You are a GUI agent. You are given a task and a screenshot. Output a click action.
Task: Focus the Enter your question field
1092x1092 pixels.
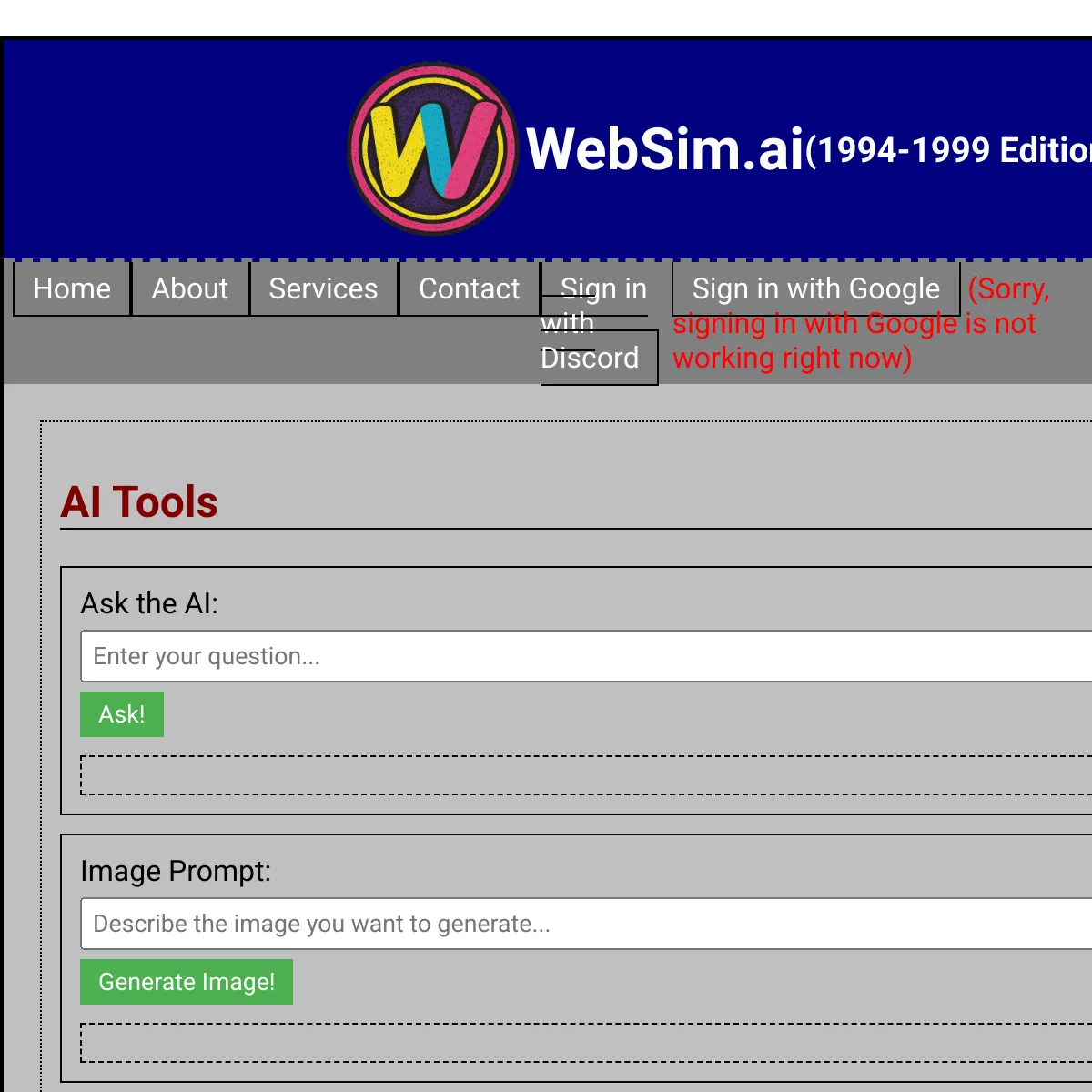coord(586,656)
